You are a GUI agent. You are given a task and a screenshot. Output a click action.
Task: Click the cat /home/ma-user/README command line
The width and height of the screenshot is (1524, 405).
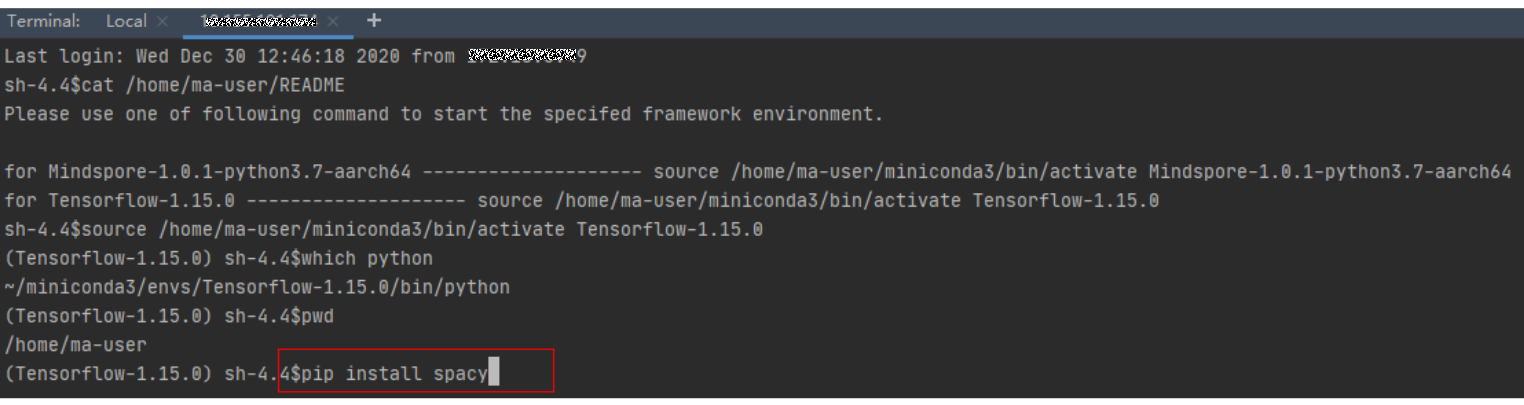point(175,85)
